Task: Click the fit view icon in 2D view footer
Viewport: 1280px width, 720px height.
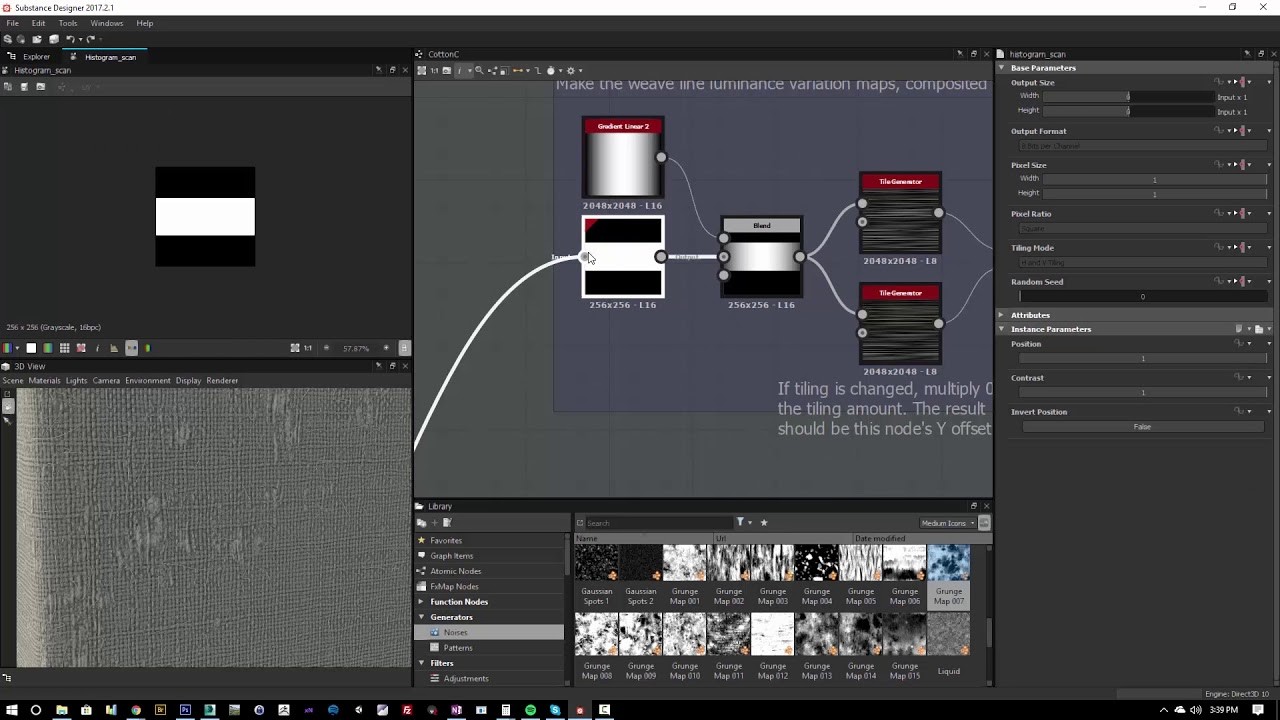Action: [x=295, y=348]
